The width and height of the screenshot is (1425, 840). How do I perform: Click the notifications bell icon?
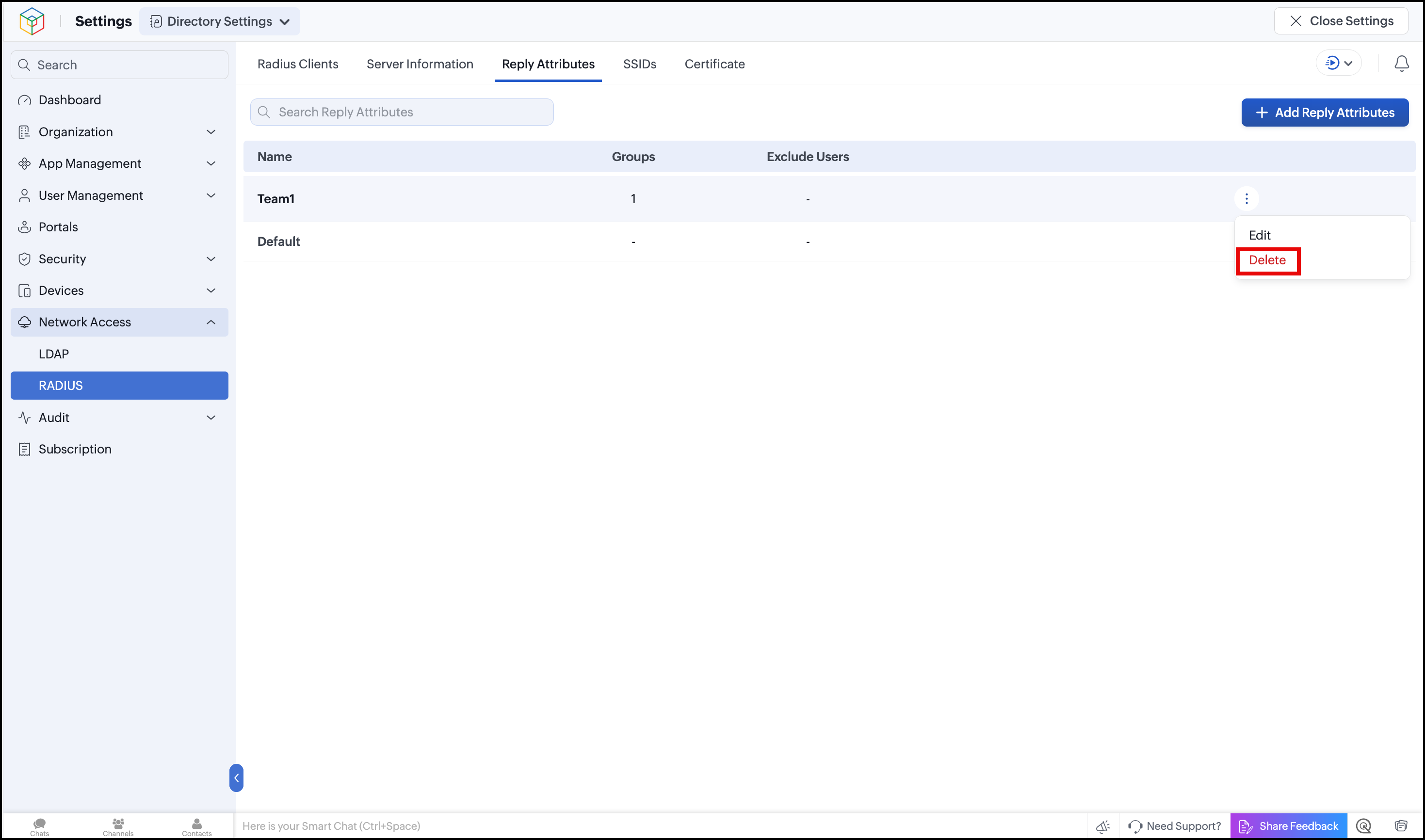coord(1402,63)
